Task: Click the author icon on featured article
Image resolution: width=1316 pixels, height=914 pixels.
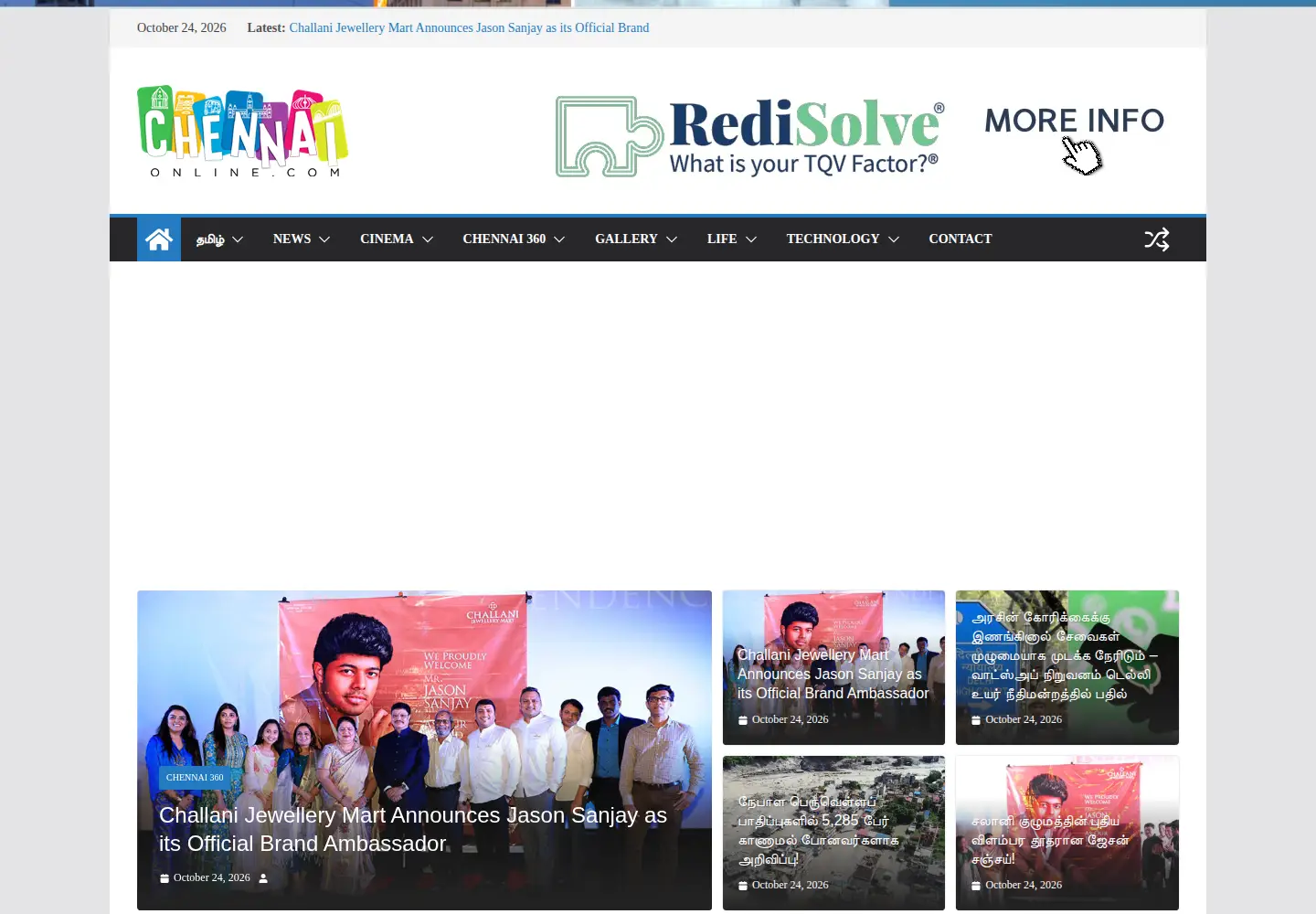Action: coord(263,878)
